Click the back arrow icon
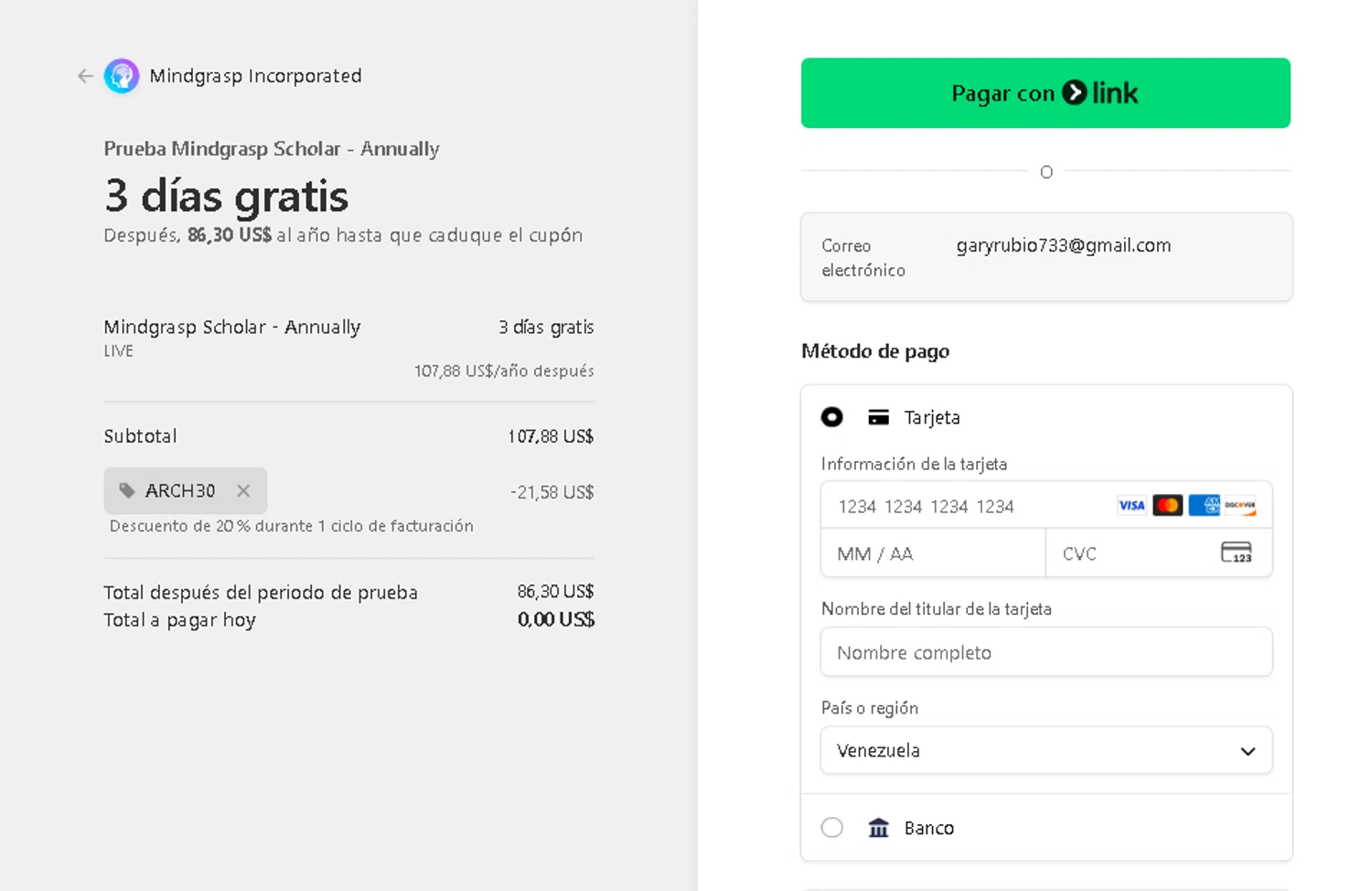Viewport: 1372px width, 891px height. click(x=85, y=76)
